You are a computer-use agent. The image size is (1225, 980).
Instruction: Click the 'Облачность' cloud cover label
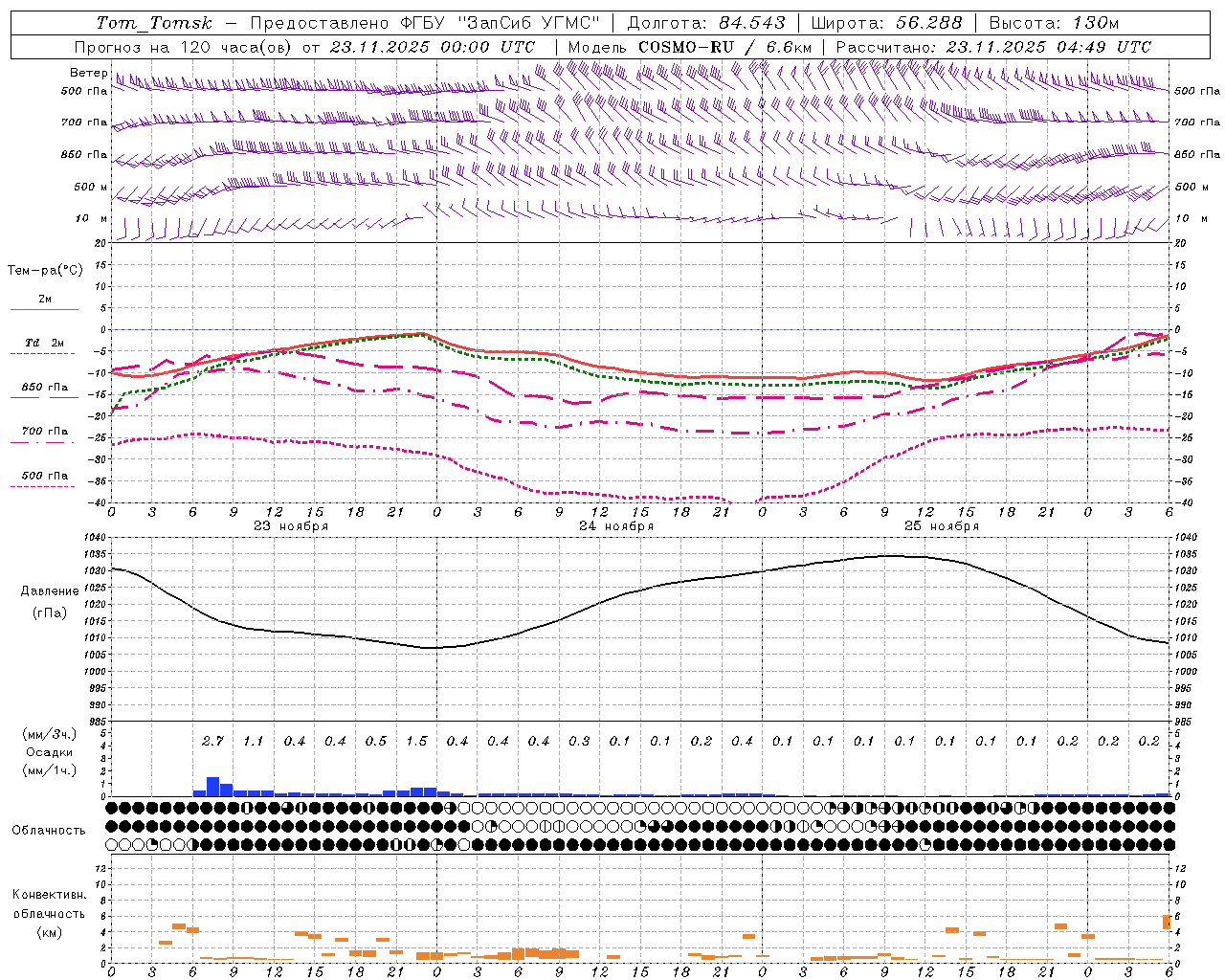(x=49, y=831)
